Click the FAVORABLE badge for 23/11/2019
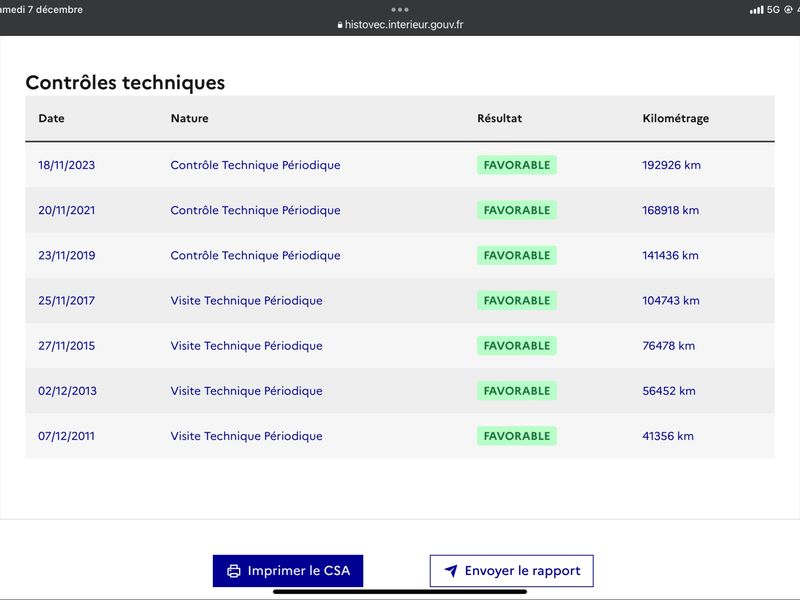800x600 pixels. 517,256
